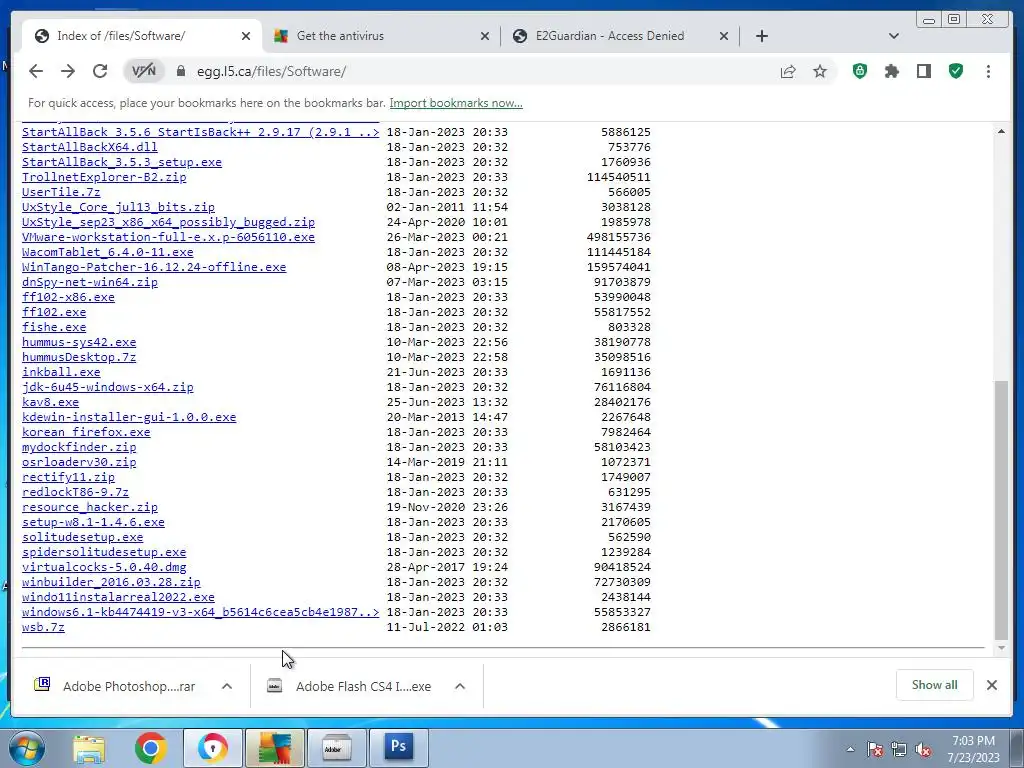Download kav8.exe

pos(50,402)
